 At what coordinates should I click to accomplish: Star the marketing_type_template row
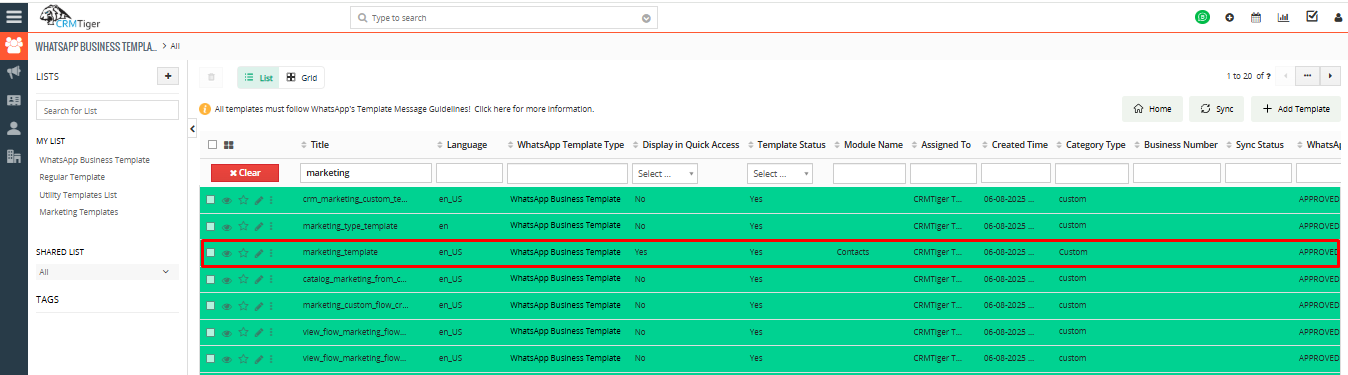(243, 227)
